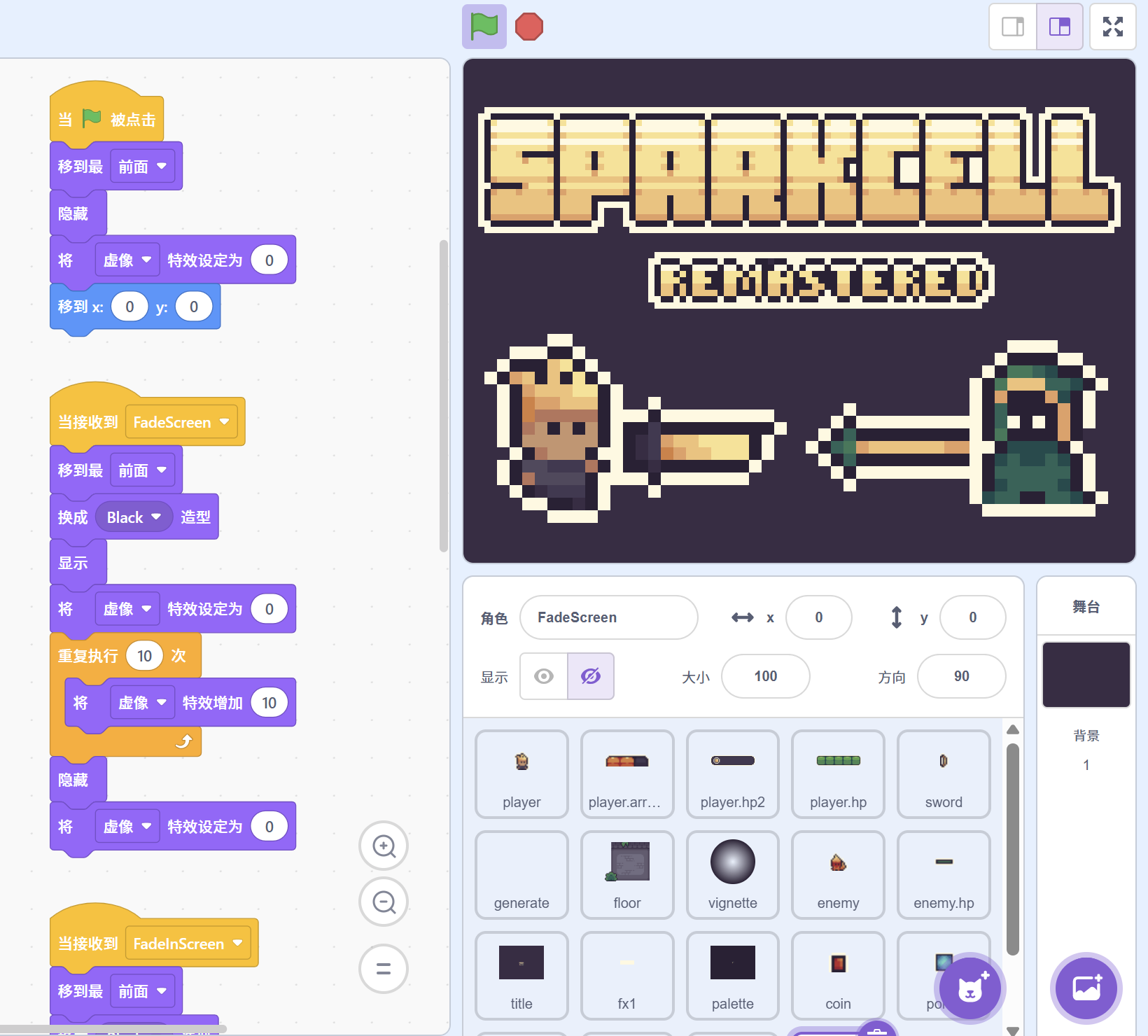1148x1036 pixels.
Task: Select the generate sprite
Action: [521, 875]
